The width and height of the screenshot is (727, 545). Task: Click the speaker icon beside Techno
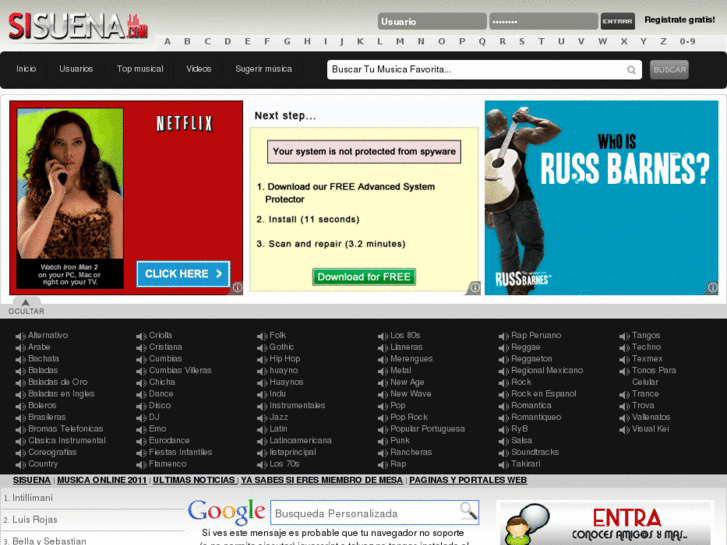coord(625,347)
